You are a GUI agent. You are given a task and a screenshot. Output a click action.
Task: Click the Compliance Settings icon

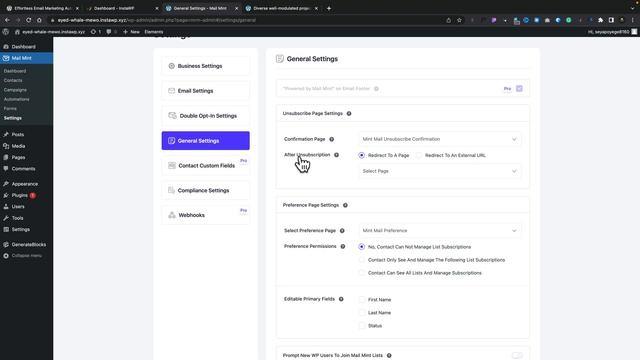point(171,190)
